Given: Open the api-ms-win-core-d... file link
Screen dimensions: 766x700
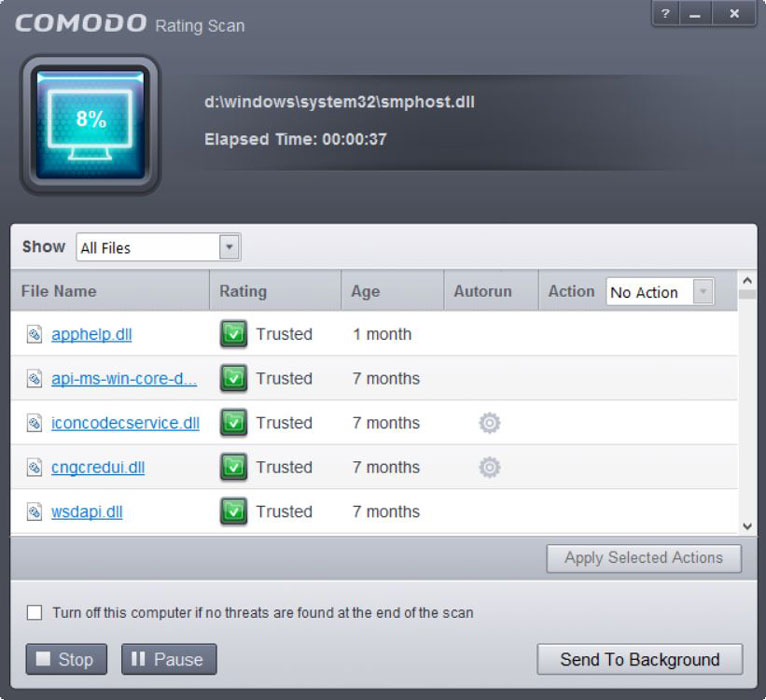Looking at the screenshot, I should [x=124, y=379].
